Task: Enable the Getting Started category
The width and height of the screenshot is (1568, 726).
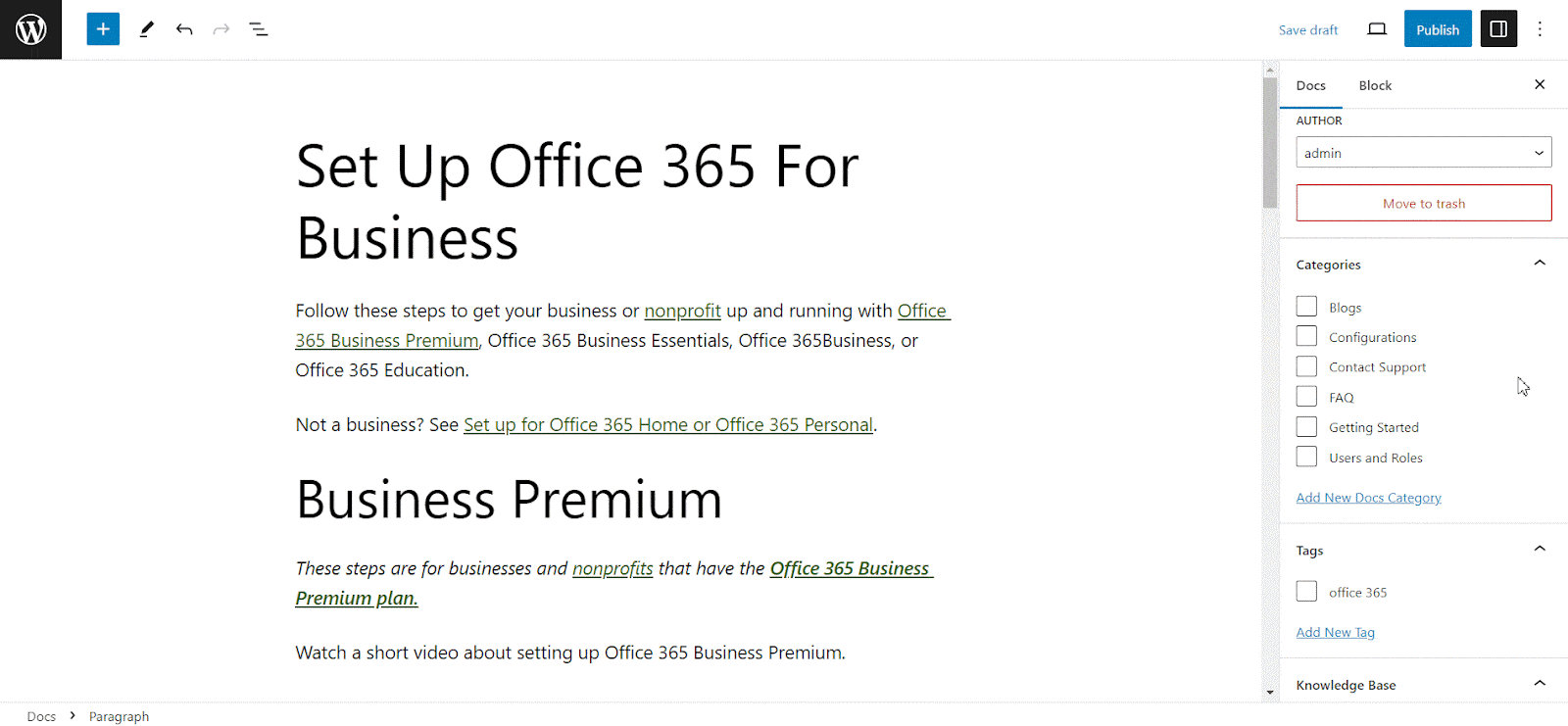Action: click(1306, 427)
